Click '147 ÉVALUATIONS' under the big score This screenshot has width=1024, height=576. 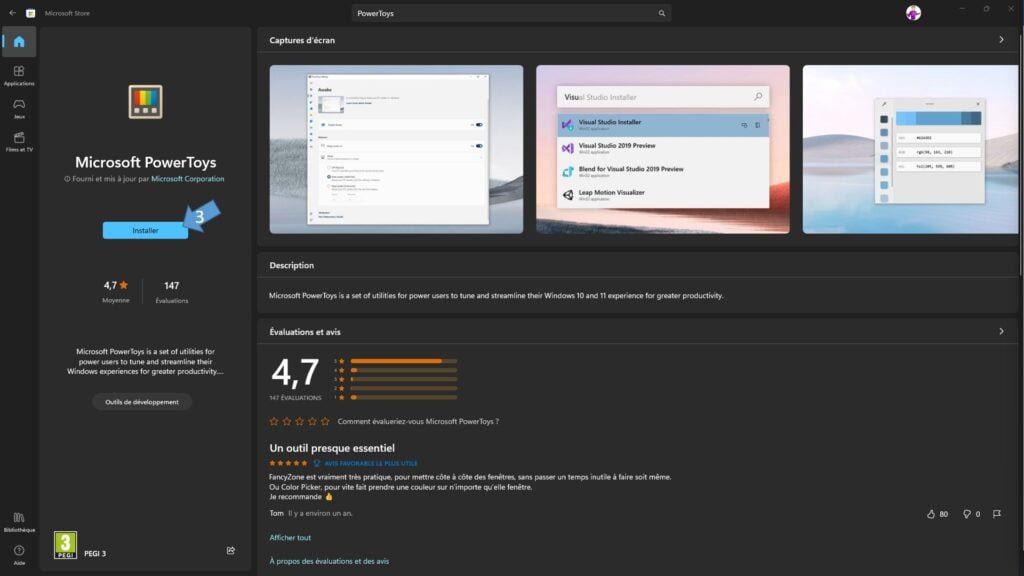pyautogui.click(x=295, y=398)
